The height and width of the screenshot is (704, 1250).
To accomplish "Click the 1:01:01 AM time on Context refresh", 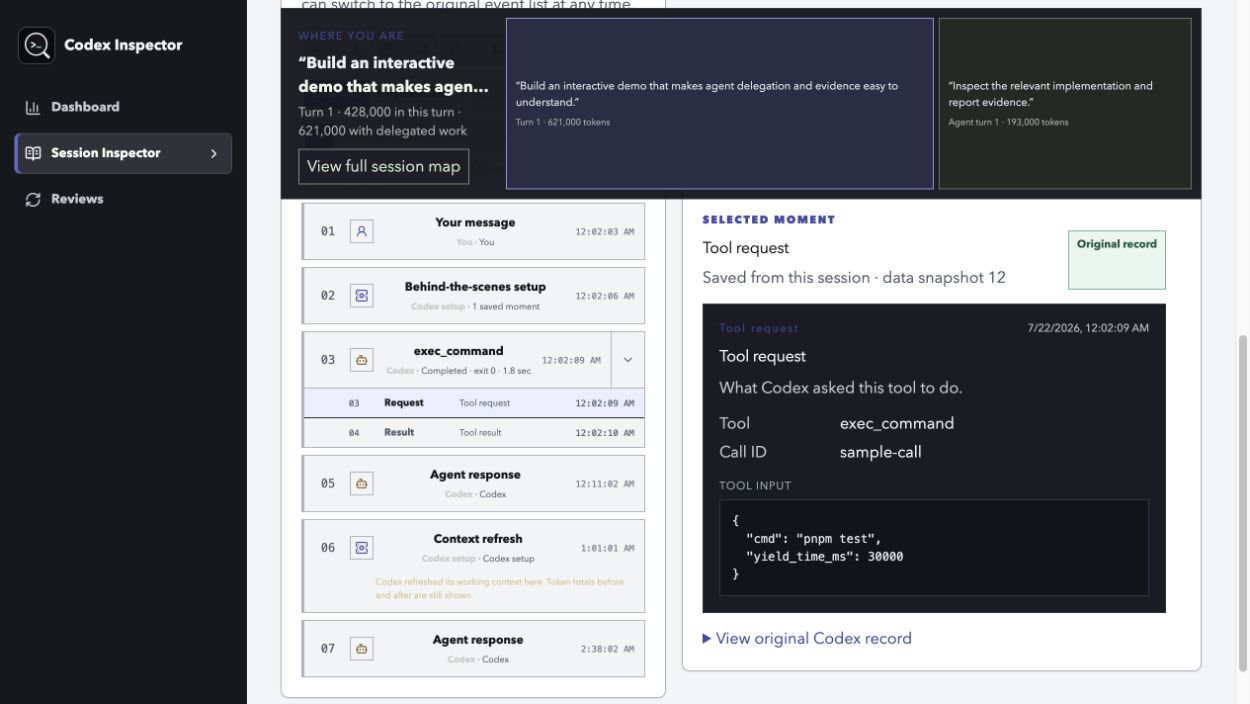I will pyautogui.click(x=607, y=548).
